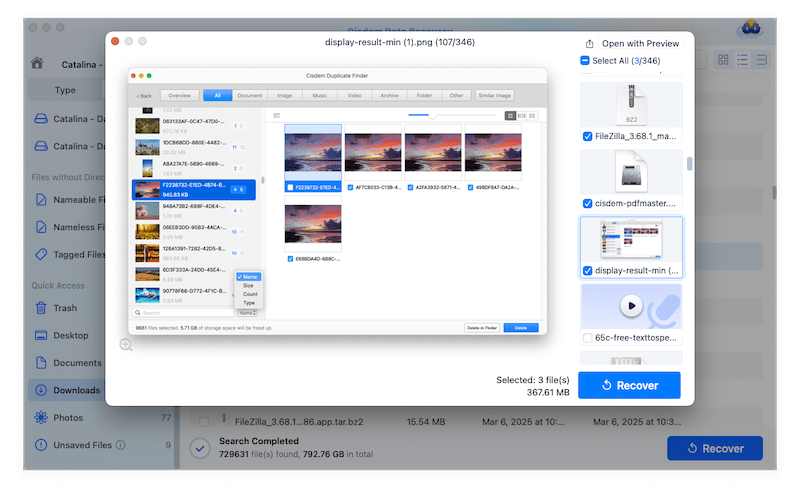This screenshot has width=800, height=499.
Task: Check the 65c-free-texttospeech file checkbox
Action: pyautogui.click(x=587, y=339)
